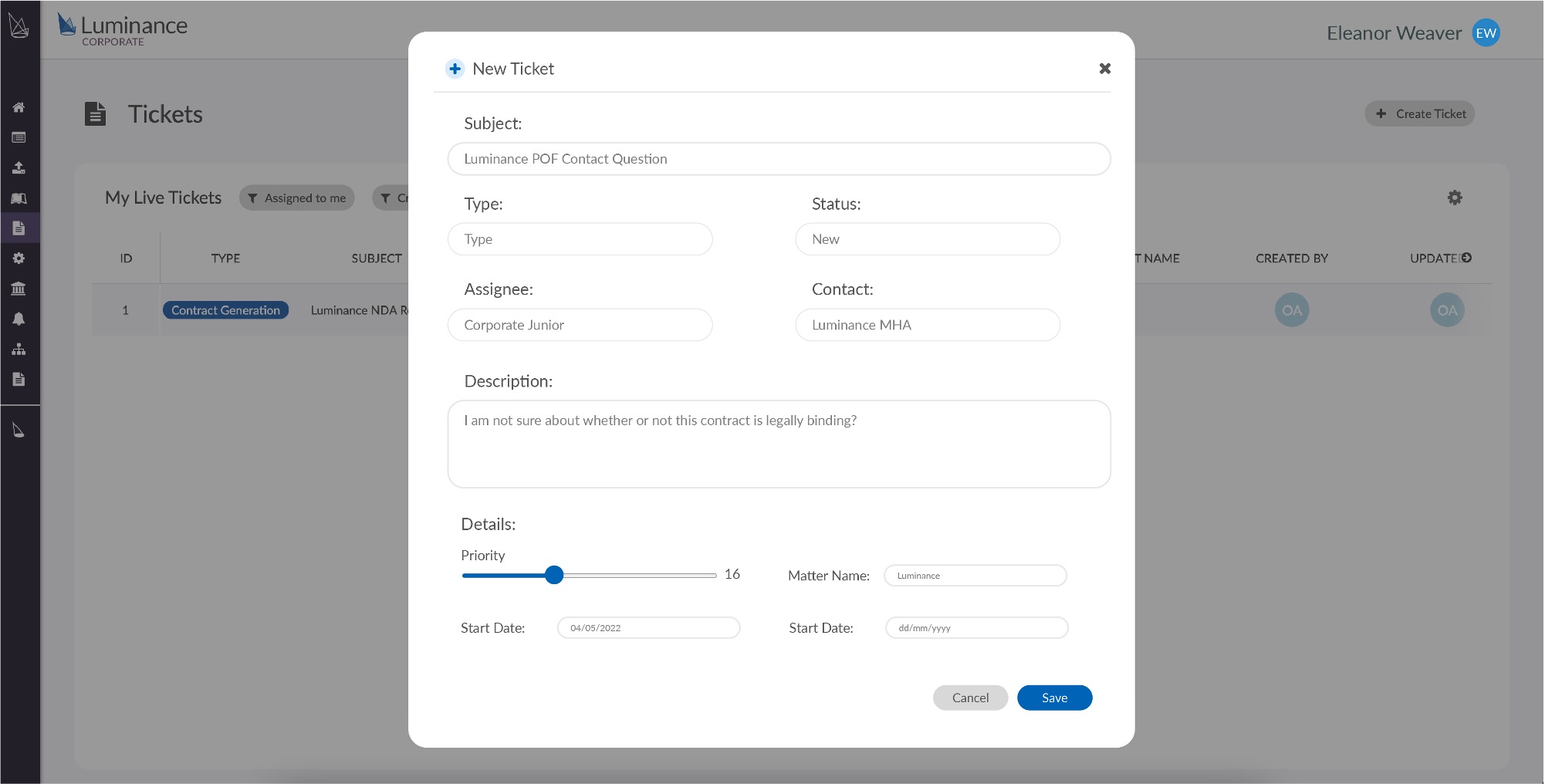Click the bank building icon in sidebar
This screenshot has width=1545, height=784.
[19, 289]
